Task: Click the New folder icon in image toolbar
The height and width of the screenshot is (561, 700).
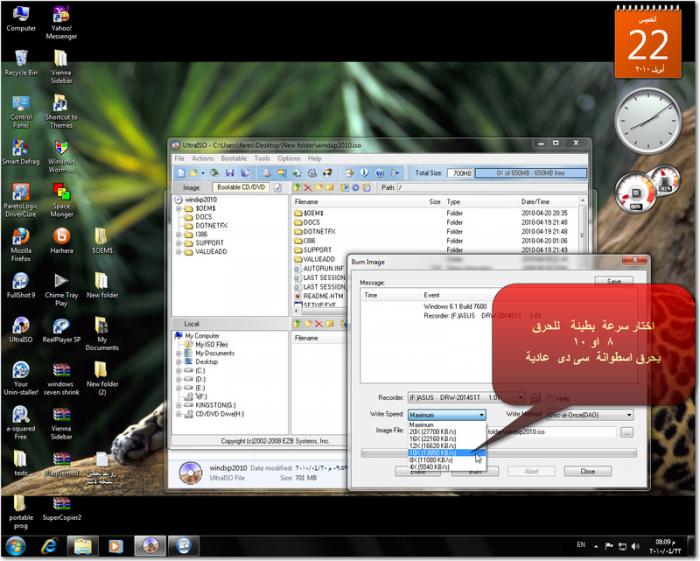Action: (x=319, y=187)
